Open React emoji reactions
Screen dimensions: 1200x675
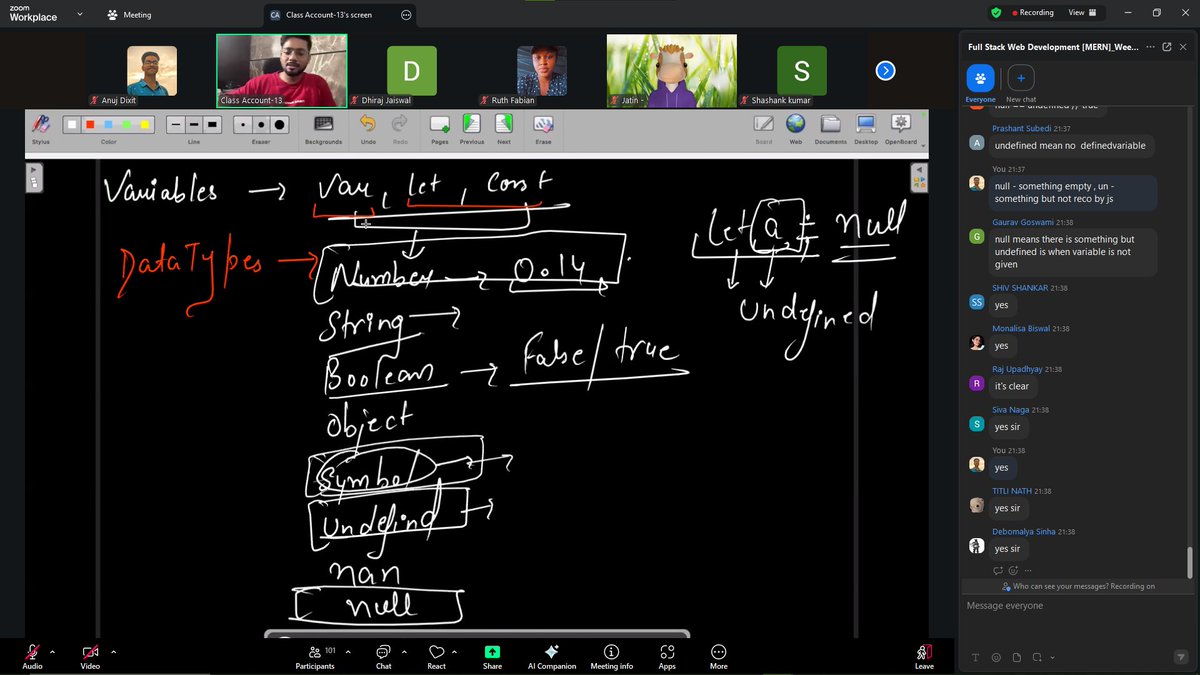tap(436, 656)
